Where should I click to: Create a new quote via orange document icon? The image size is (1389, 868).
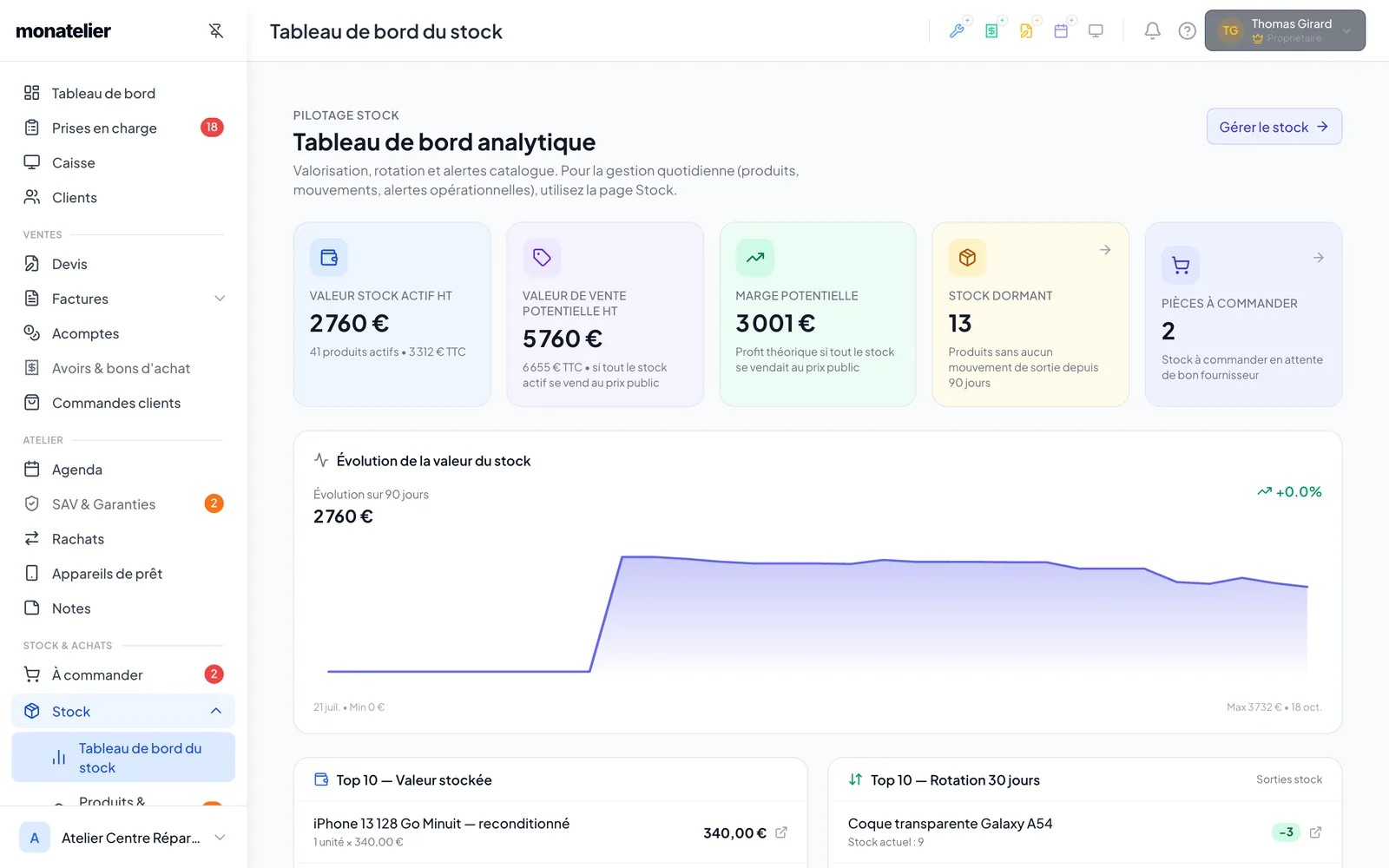tap(1026, 31)
